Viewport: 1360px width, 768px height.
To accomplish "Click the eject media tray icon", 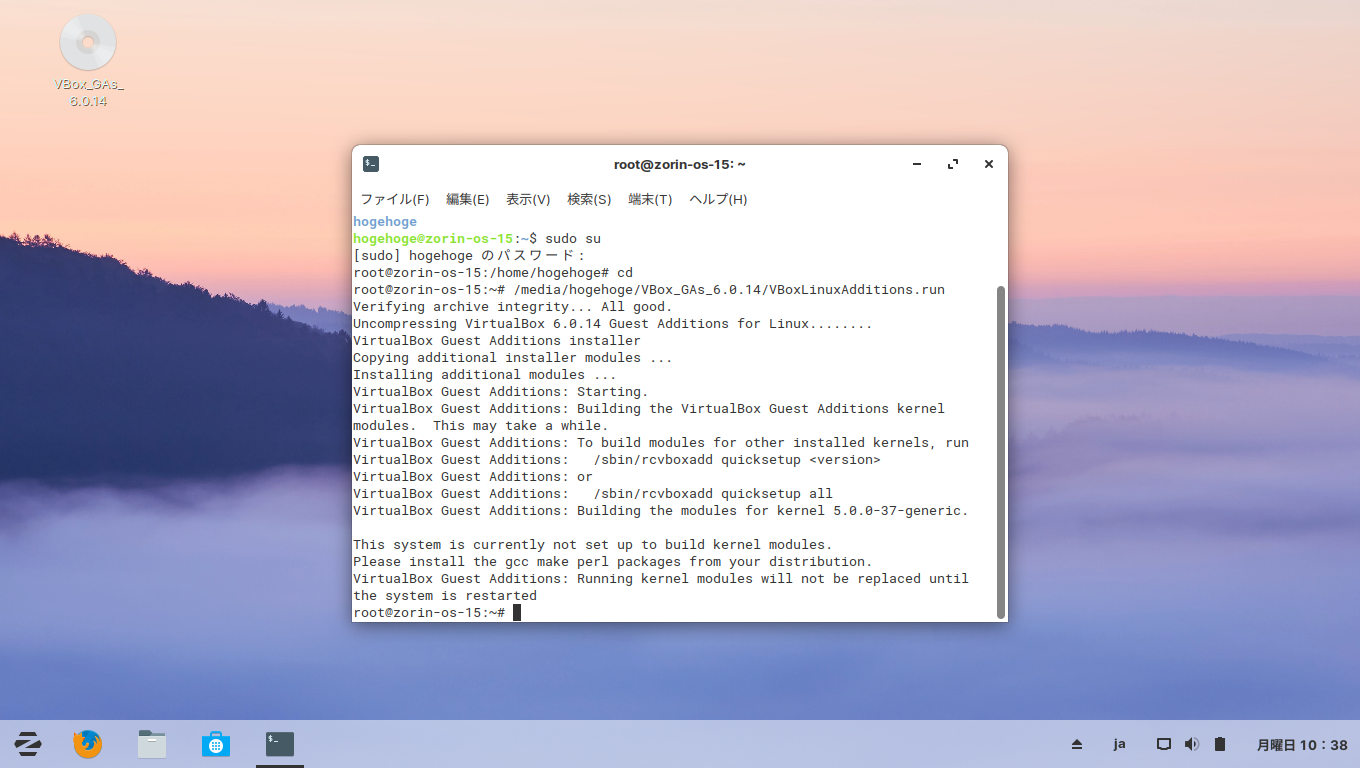I will pos(1077,744).
